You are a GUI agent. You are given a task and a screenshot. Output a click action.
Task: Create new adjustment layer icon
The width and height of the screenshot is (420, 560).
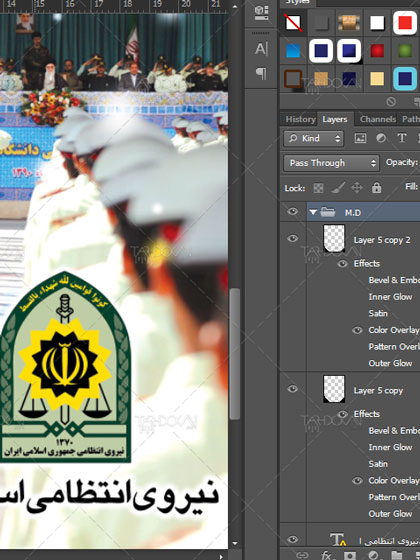[374, 555]
